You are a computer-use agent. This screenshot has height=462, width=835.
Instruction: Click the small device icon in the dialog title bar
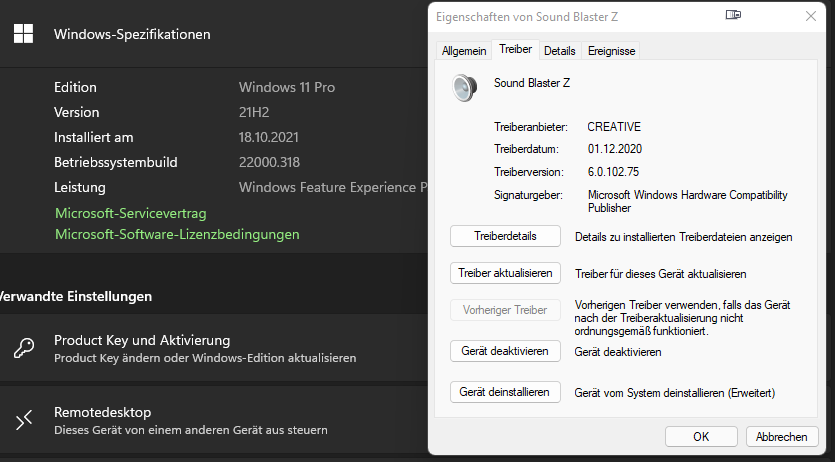click(x=733, y=15)
